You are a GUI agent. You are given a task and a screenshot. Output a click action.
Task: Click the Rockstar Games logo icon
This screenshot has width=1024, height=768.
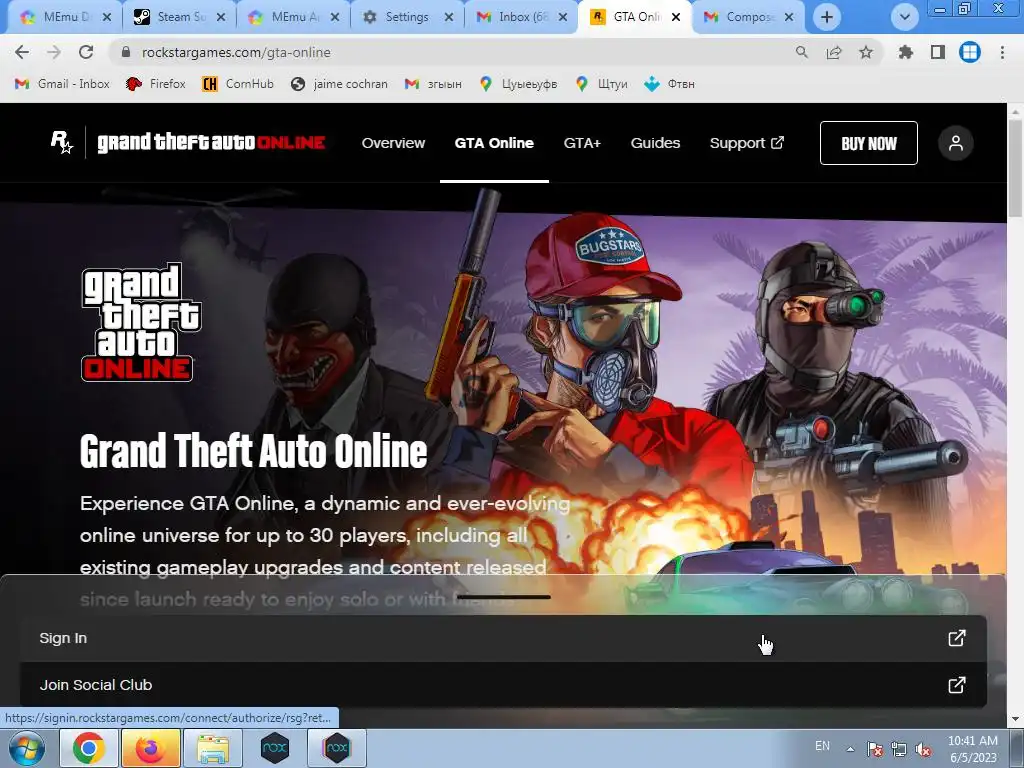61,142
